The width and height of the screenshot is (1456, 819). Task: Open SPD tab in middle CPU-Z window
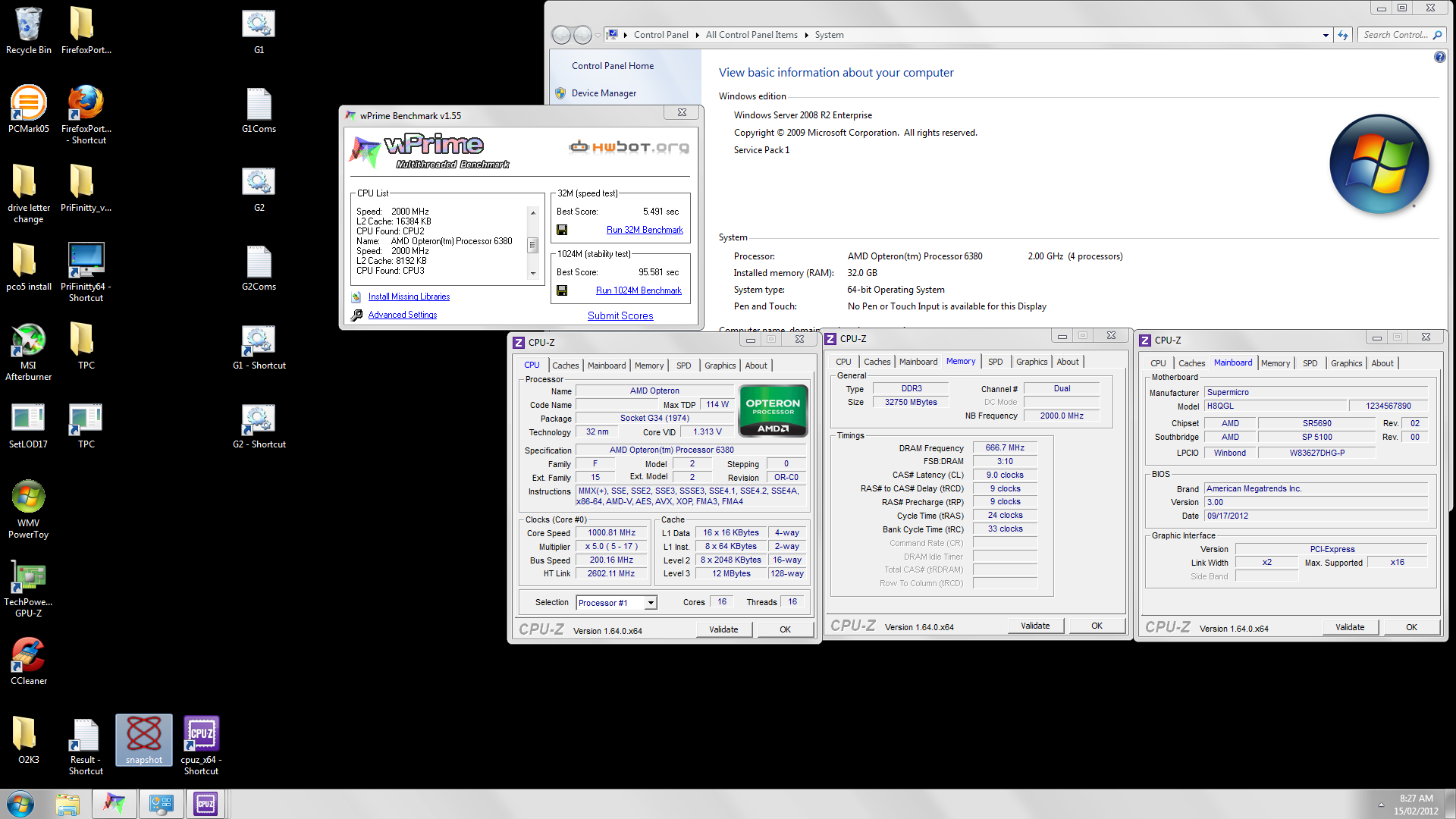pos(995,362)
